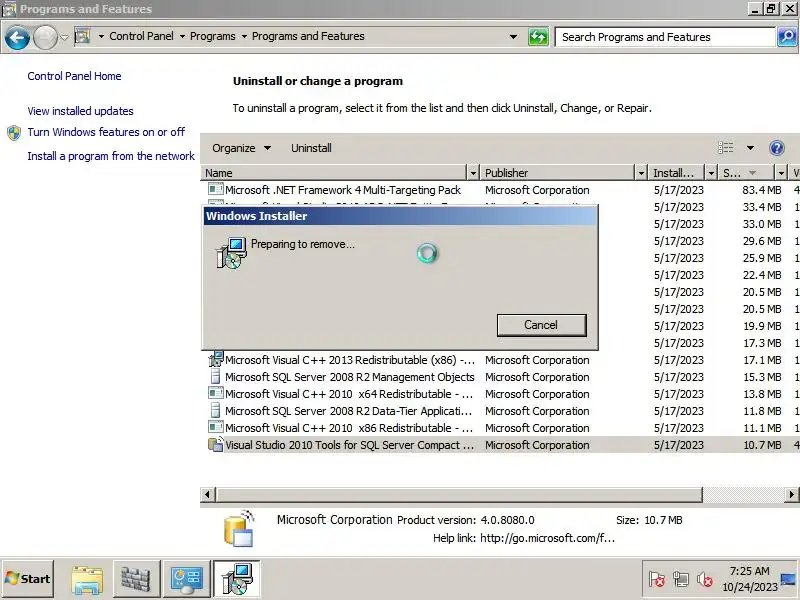Click icon of SQL Server Management Objects row

tap(215, 377)
